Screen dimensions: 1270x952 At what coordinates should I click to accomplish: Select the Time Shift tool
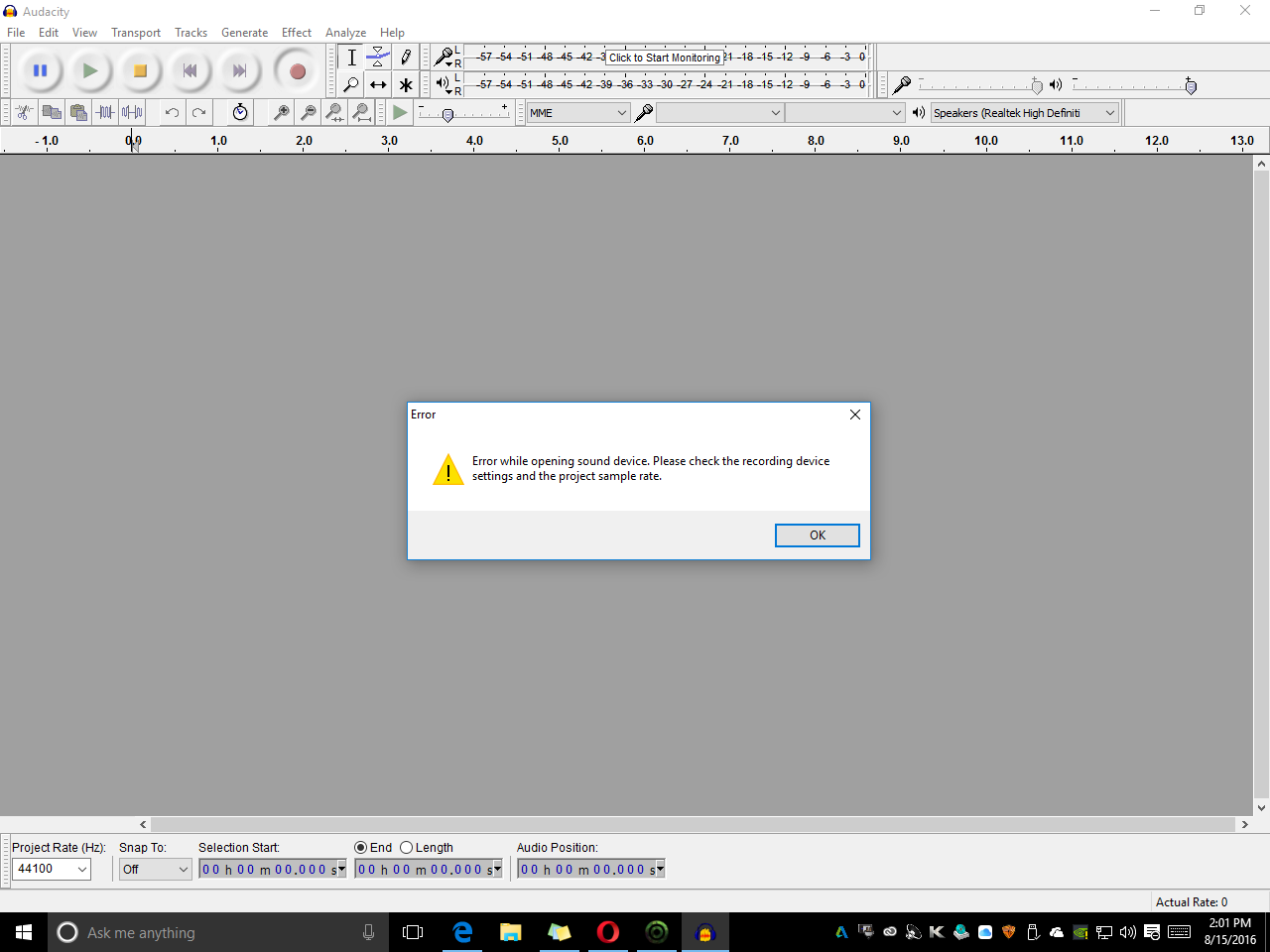378,84
